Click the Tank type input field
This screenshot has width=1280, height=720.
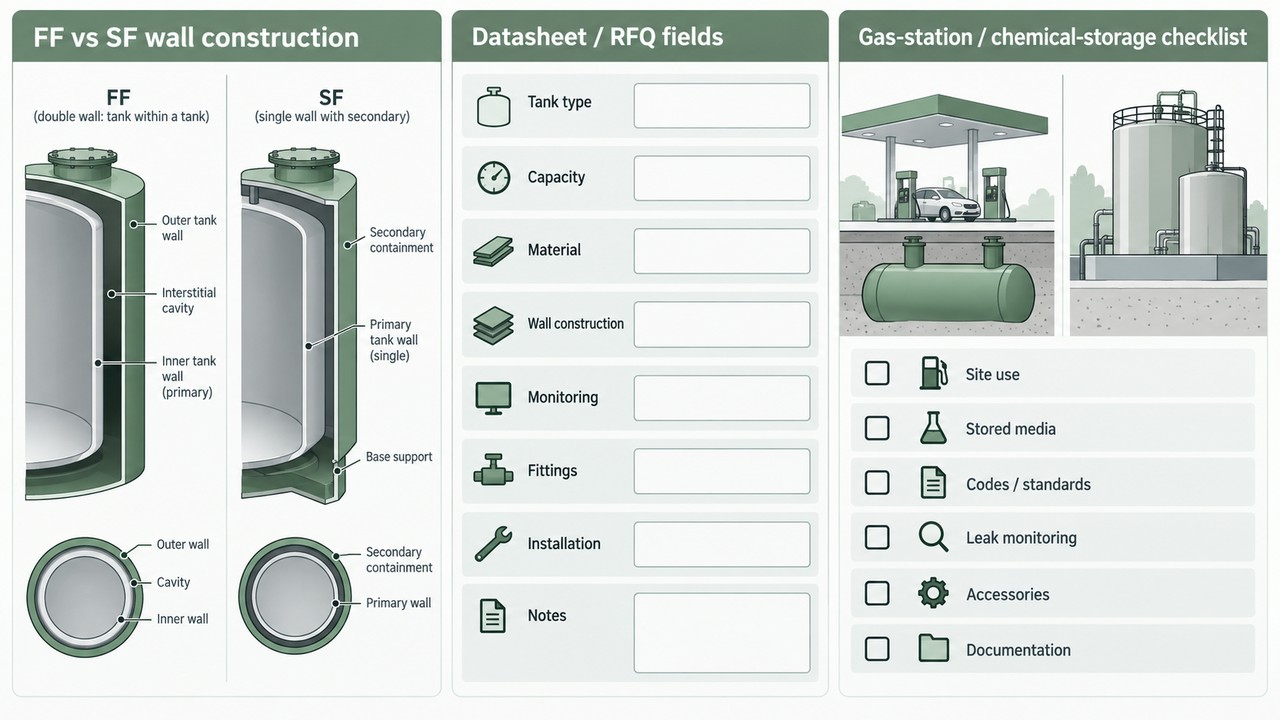click(722, 105)
